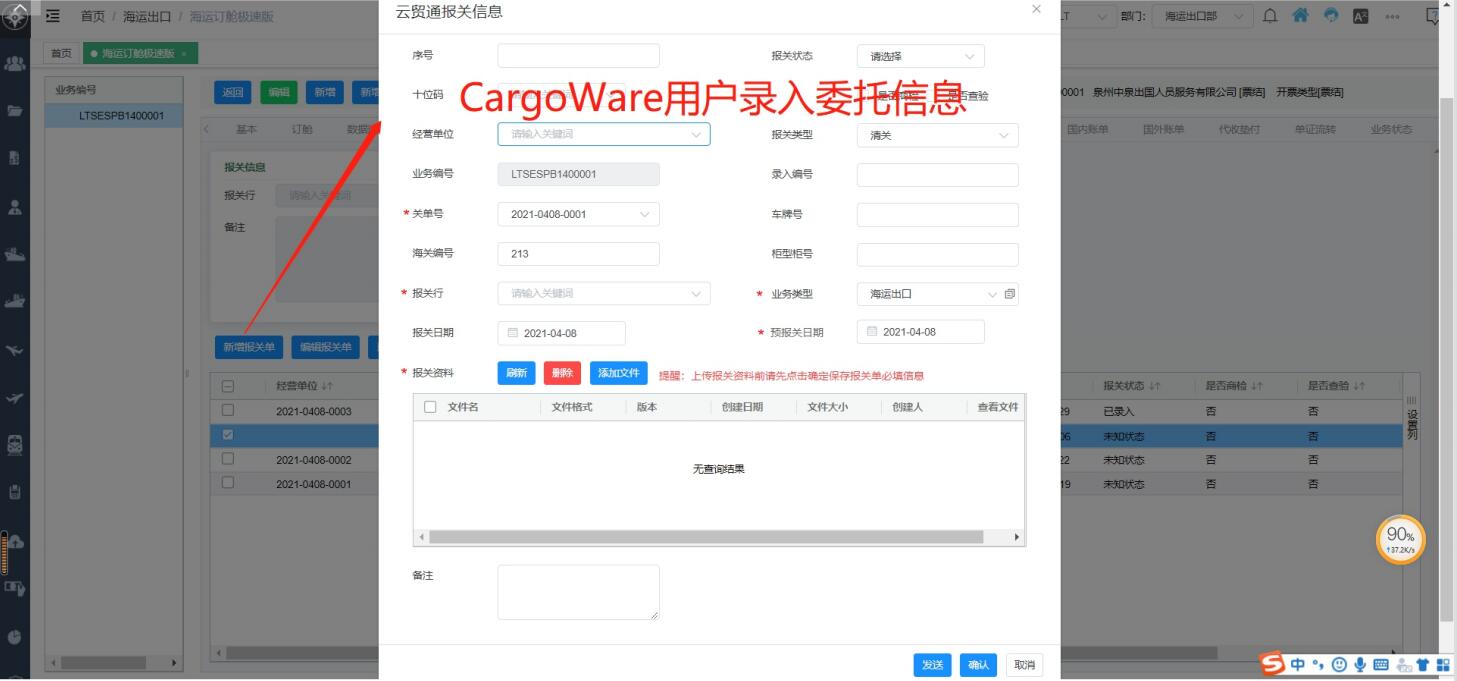Click the green 编辑 button

coord(279,93)
